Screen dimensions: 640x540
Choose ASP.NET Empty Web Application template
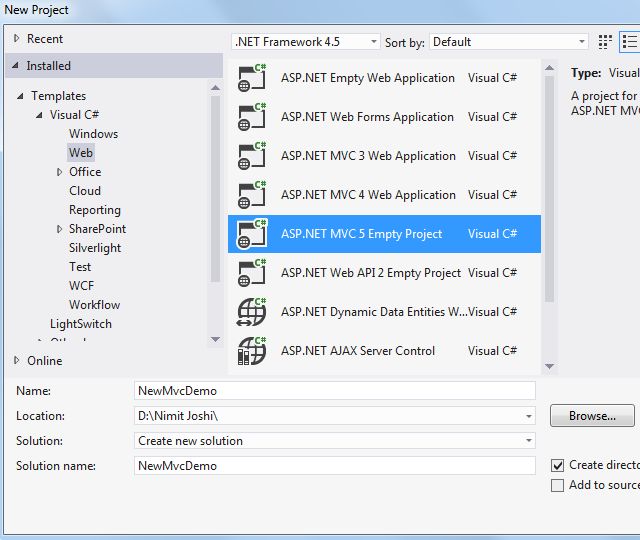[384, 78]
